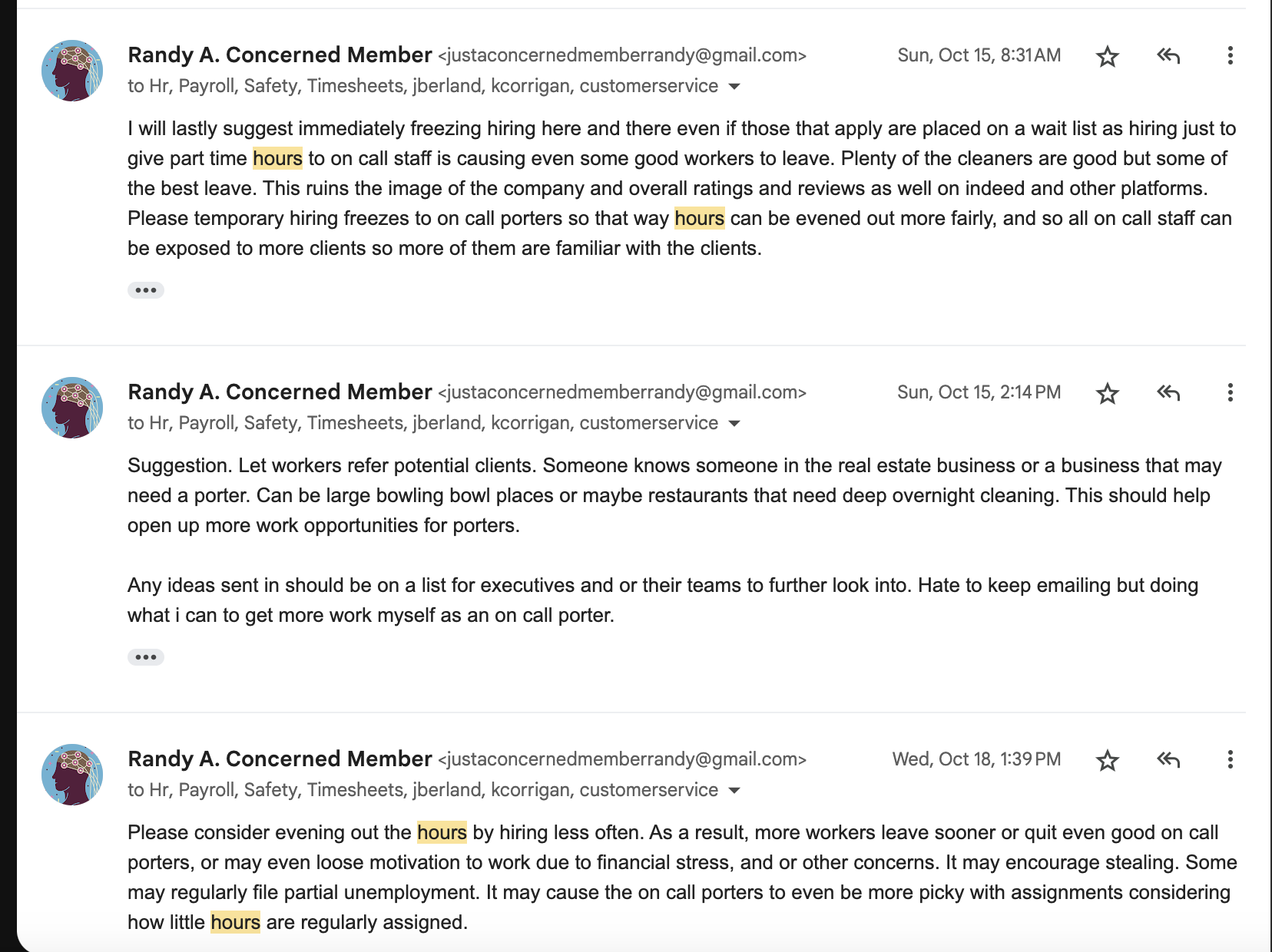The width and height of the screenshot is (1272, 952).
Task: Reply all to the 2:14 PM message
Action: 1168,393
